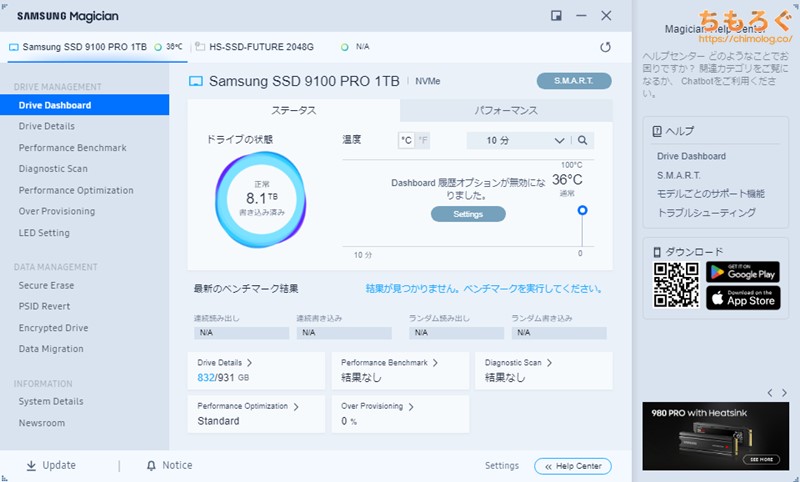Click the 980 PRO with Heatsink banner
The width and height of the screenshot is (800, 482).
715,436
